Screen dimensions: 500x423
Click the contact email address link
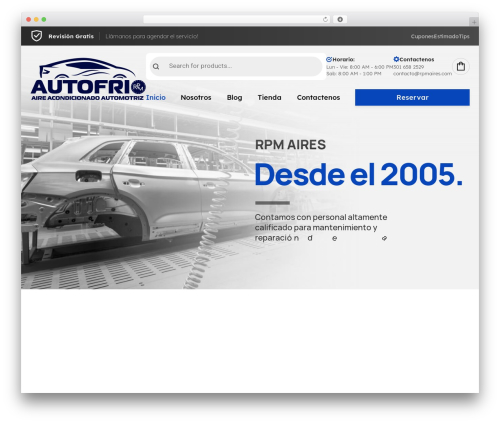click(422, 73)
